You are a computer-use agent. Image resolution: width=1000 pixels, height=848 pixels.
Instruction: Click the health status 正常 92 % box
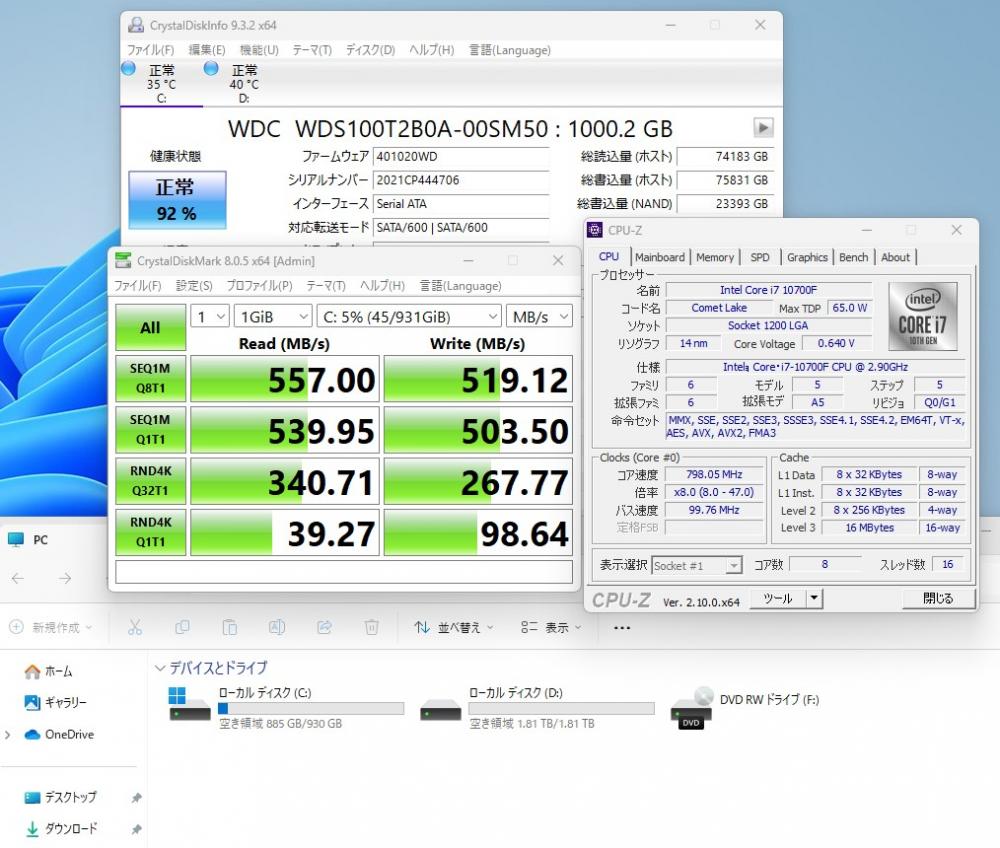[177, 200]
